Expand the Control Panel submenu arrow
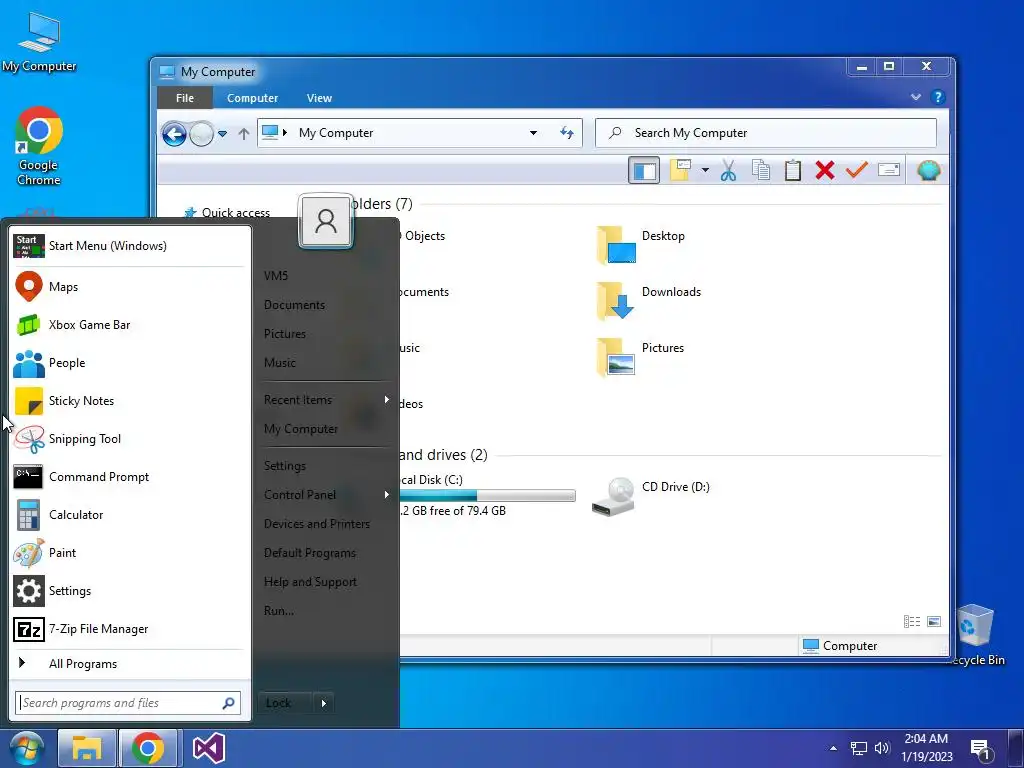The width and height of the screenshot is (1024, 768). pyautogui.click(x=387, y=494)
